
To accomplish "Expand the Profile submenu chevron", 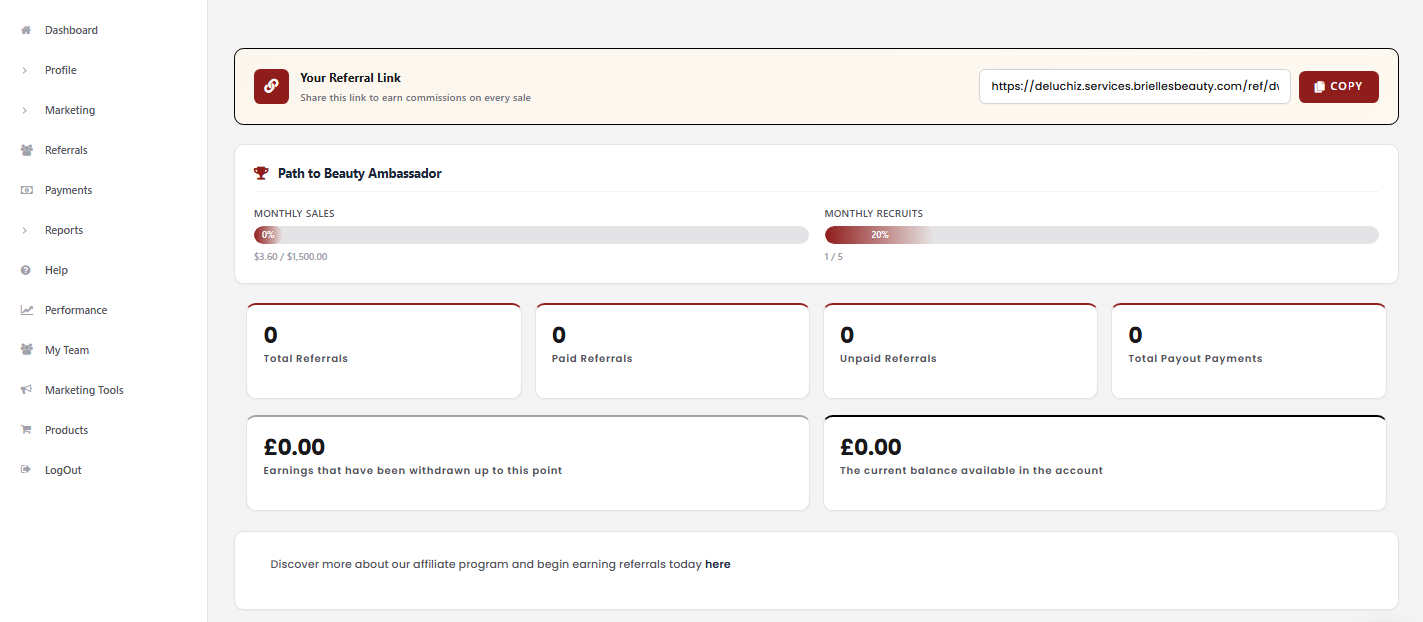I will [x=25, y=70].
